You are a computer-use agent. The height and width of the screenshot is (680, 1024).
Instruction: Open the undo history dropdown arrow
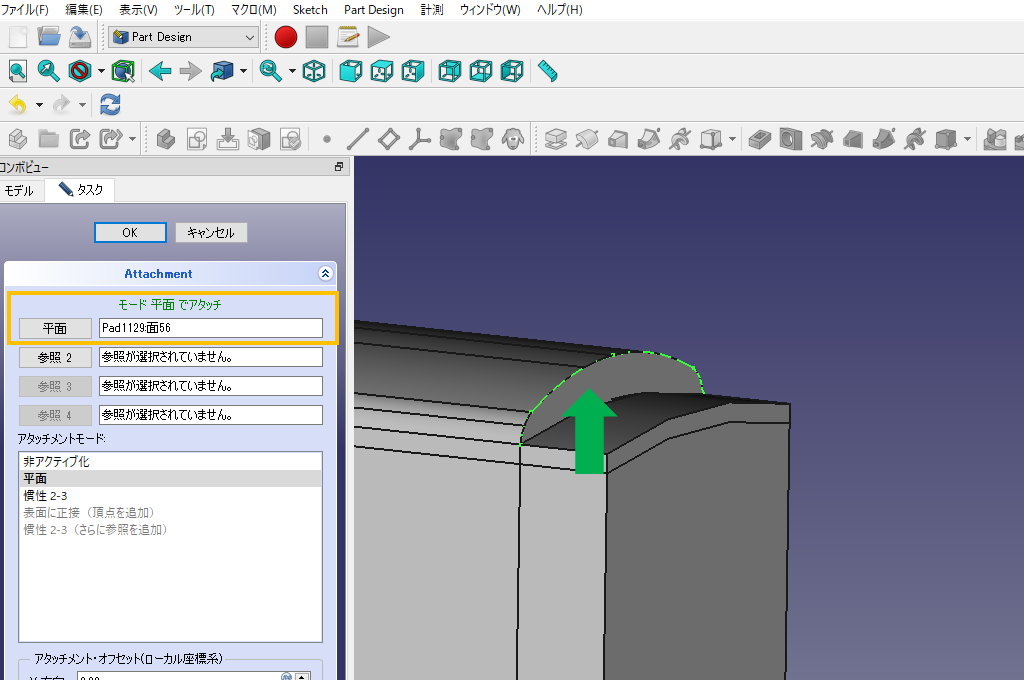[39, 104]
